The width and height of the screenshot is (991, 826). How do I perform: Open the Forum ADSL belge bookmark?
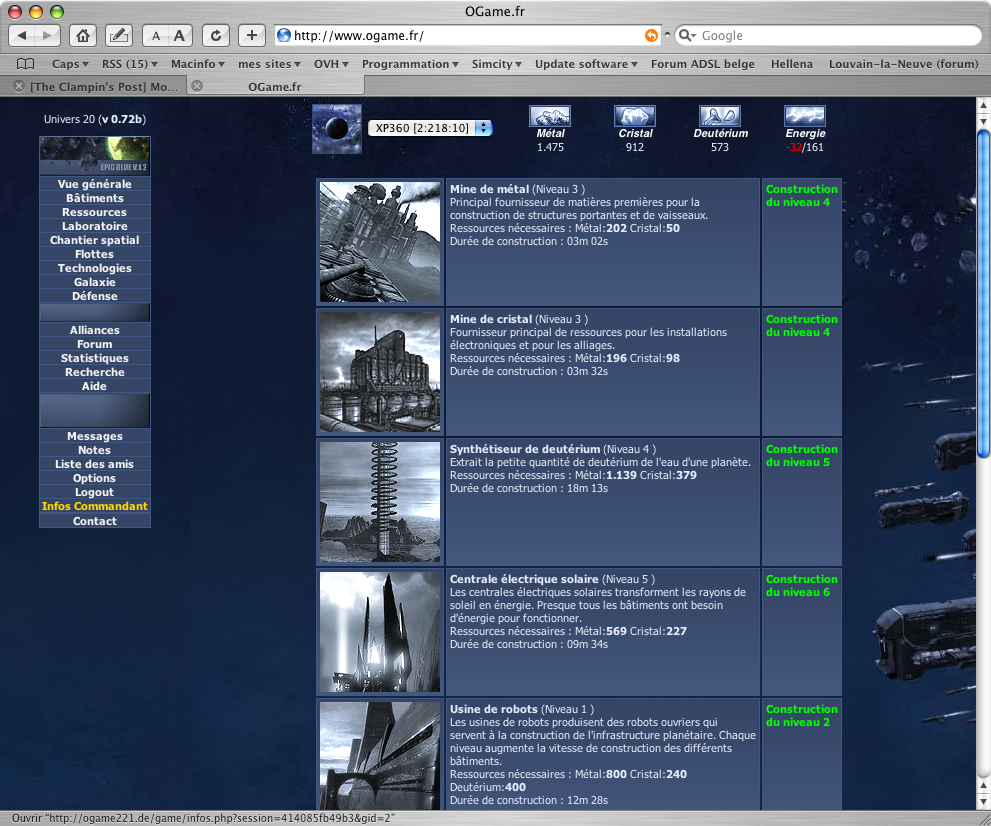pyautogui.click(x=703, y=64)
